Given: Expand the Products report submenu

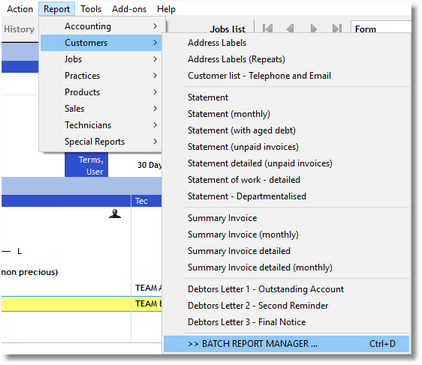Looking at the screenshot, I should [x=101, y=92].
